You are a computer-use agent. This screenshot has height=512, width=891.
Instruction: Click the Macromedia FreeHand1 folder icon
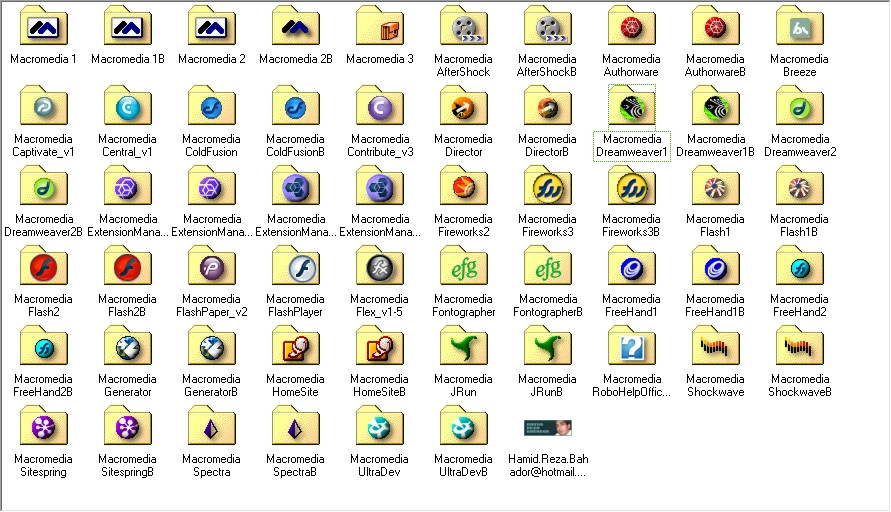coord(631,265)
